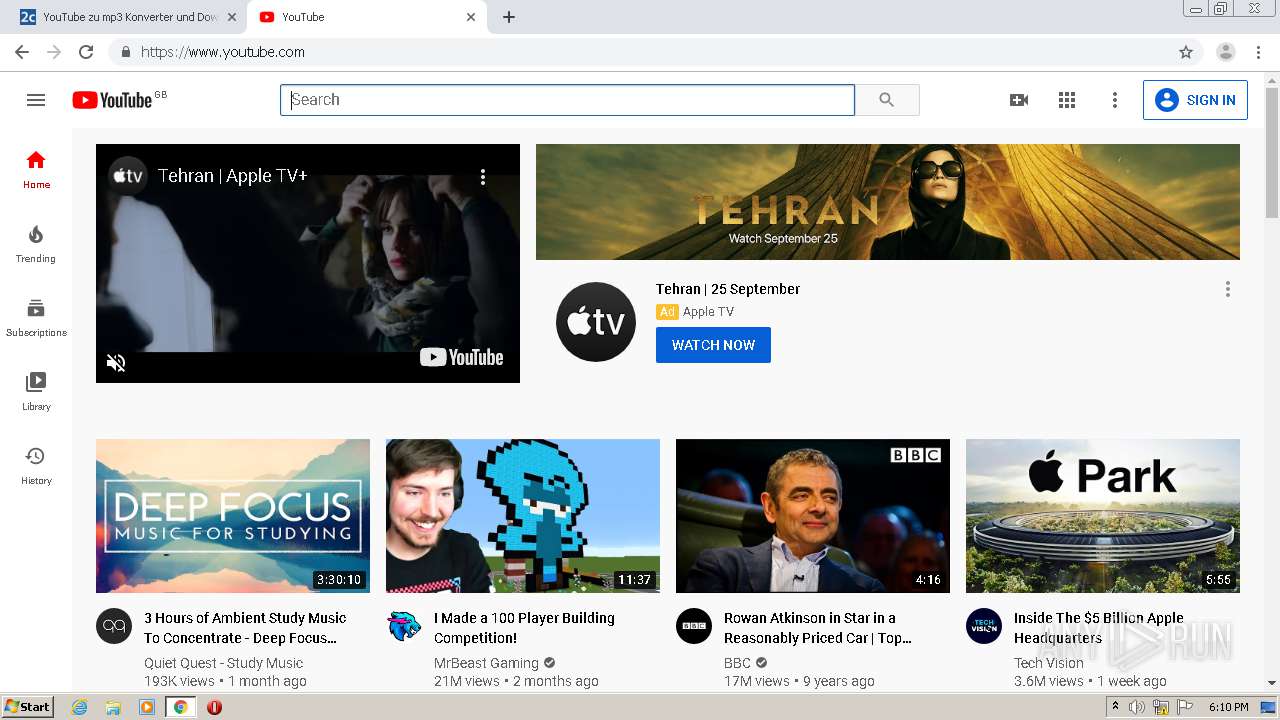Open Library in sidebar
Viewport: 1280px width, 720px height.
pyautogui.click(x=36, y=392)
